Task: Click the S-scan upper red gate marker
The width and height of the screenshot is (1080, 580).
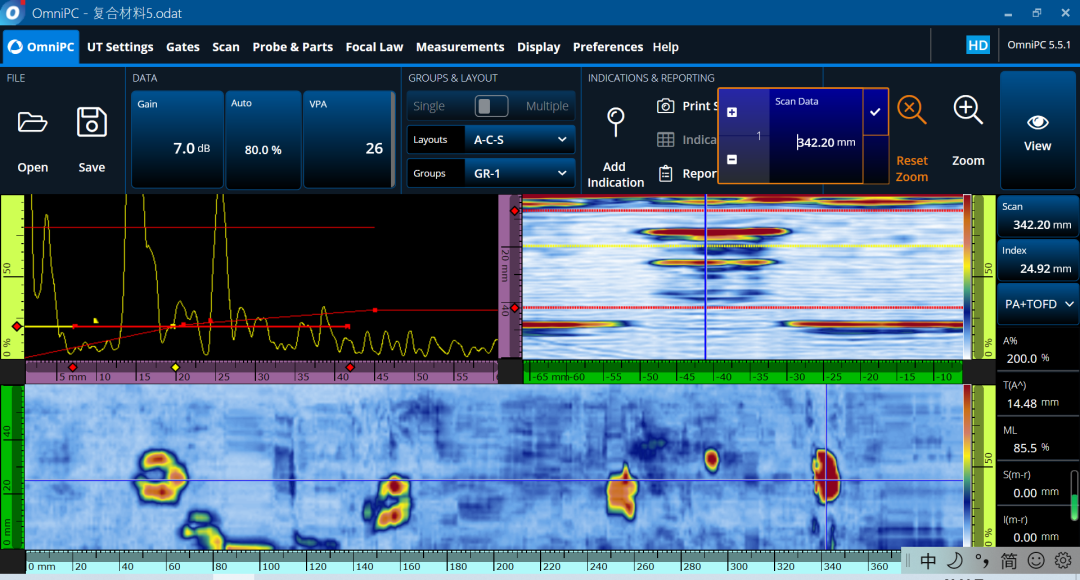Action: tap(515, 211)
